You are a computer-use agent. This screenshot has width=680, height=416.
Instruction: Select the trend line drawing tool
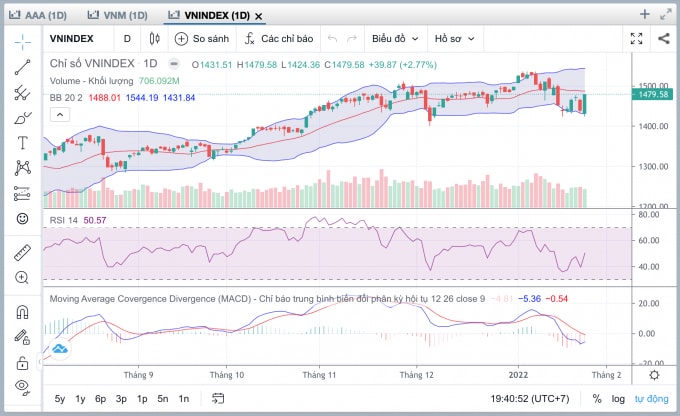click(23, 67)
